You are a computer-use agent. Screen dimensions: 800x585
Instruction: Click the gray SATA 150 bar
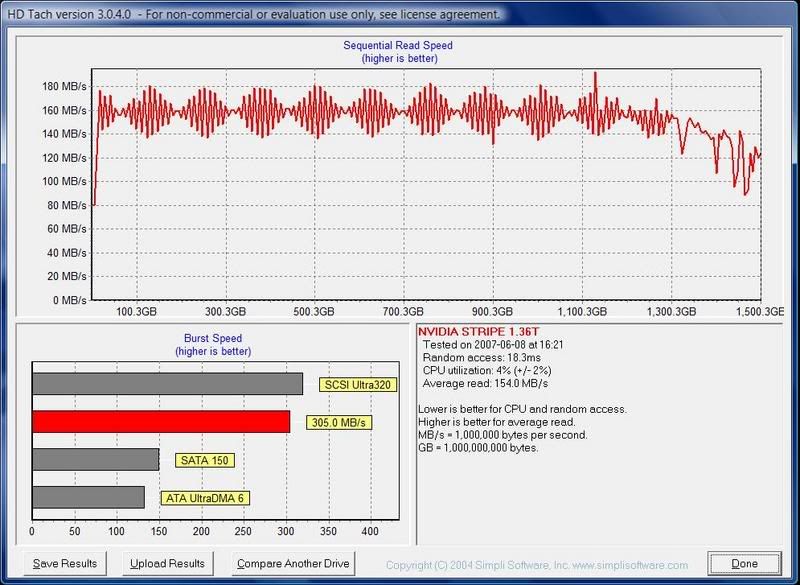pyautogui.click(x=95, y=459)
